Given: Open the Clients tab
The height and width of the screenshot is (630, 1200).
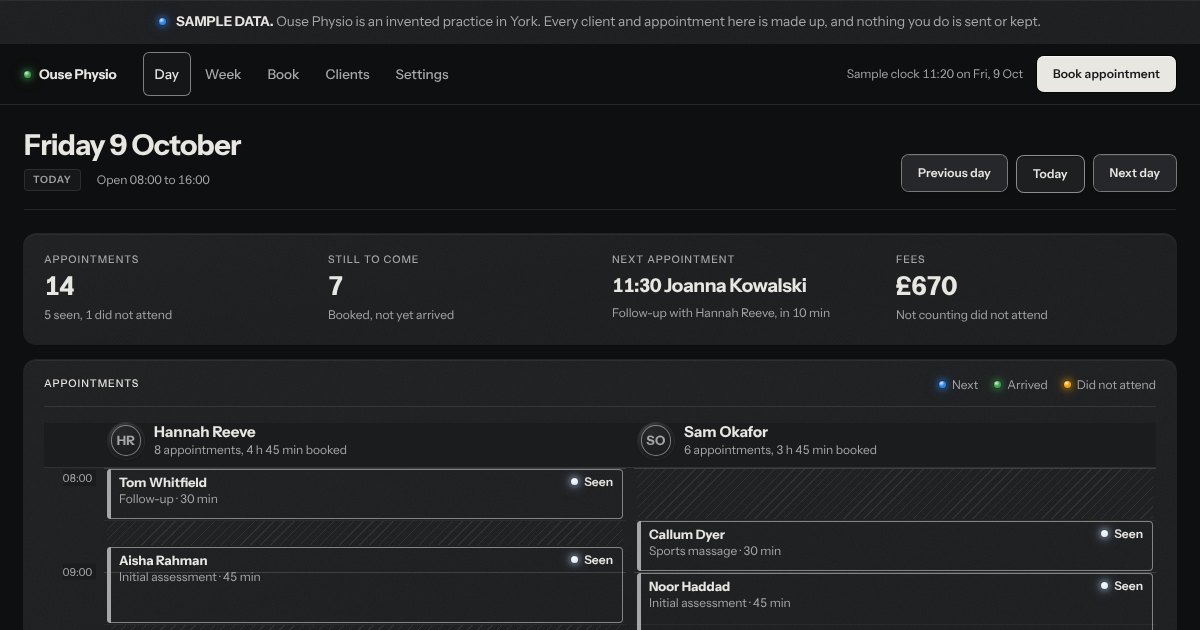Looking at the screenshot, I should pyautogui.click(x=347, y=74).
